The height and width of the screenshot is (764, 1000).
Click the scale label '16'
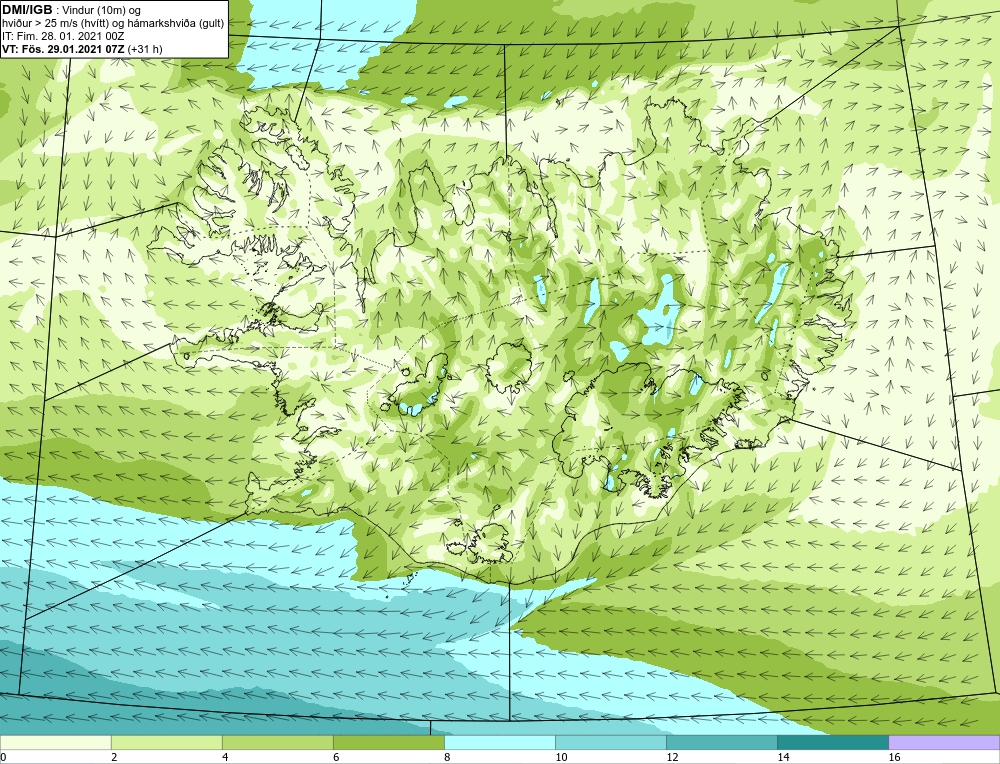[x=894, y=757]
